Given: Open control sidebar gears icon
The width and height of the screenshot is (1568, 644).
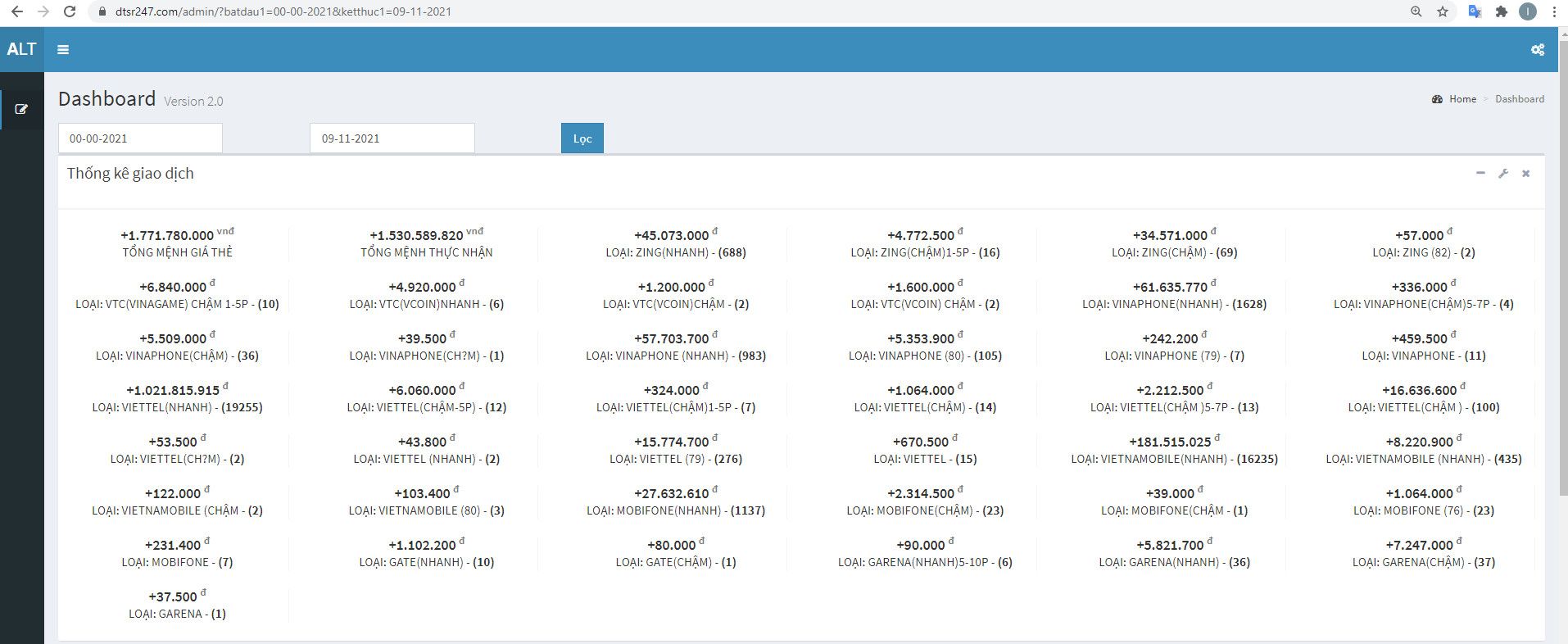Looking at the screenshot, I should click(x=1538, y=49).
